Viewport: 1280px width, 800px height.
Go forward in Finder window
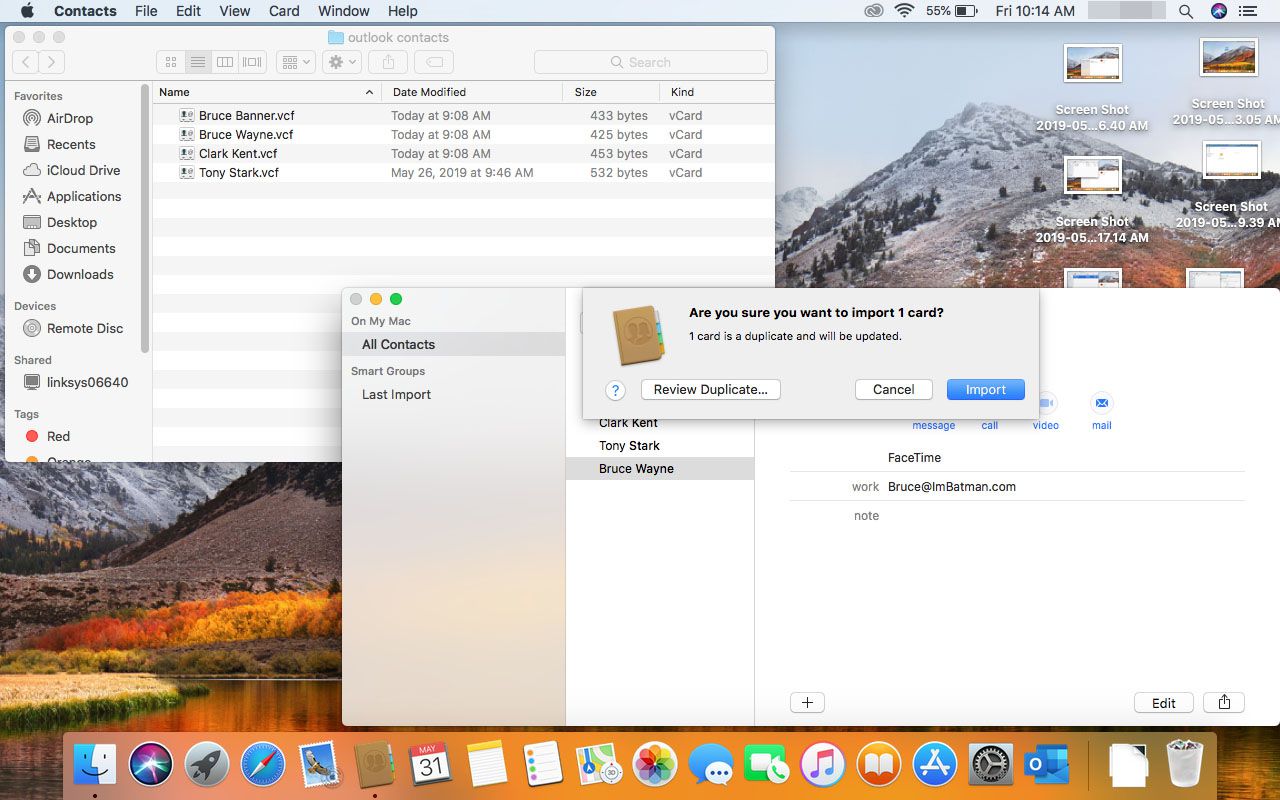point(51,62)
